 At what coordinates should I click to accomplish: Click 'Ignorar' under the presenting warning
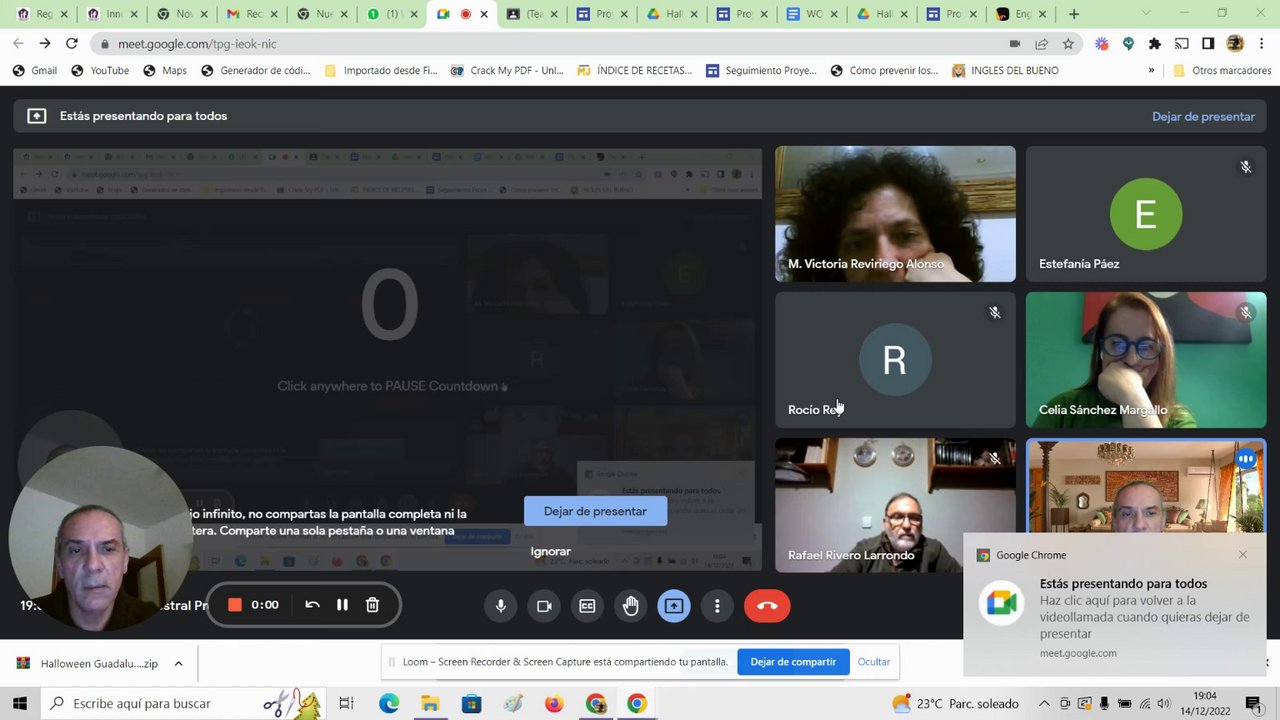pos(551,551)
